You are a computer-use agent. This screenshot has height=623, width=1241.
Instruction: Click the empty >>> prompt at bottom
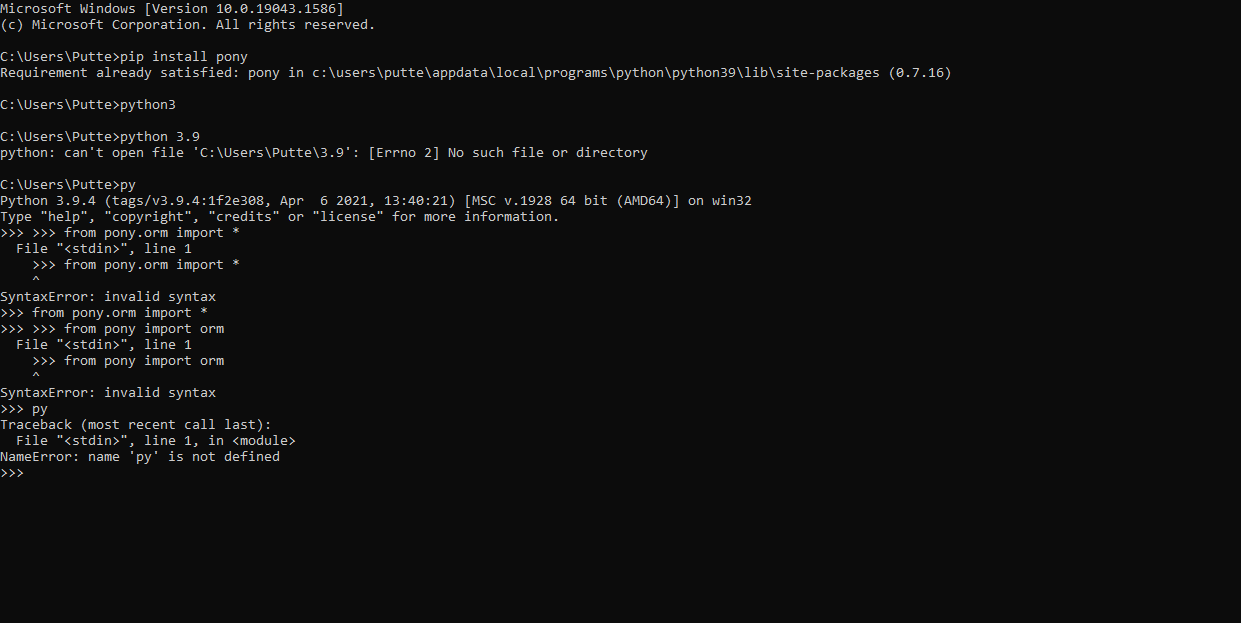(x=12, y=473)
